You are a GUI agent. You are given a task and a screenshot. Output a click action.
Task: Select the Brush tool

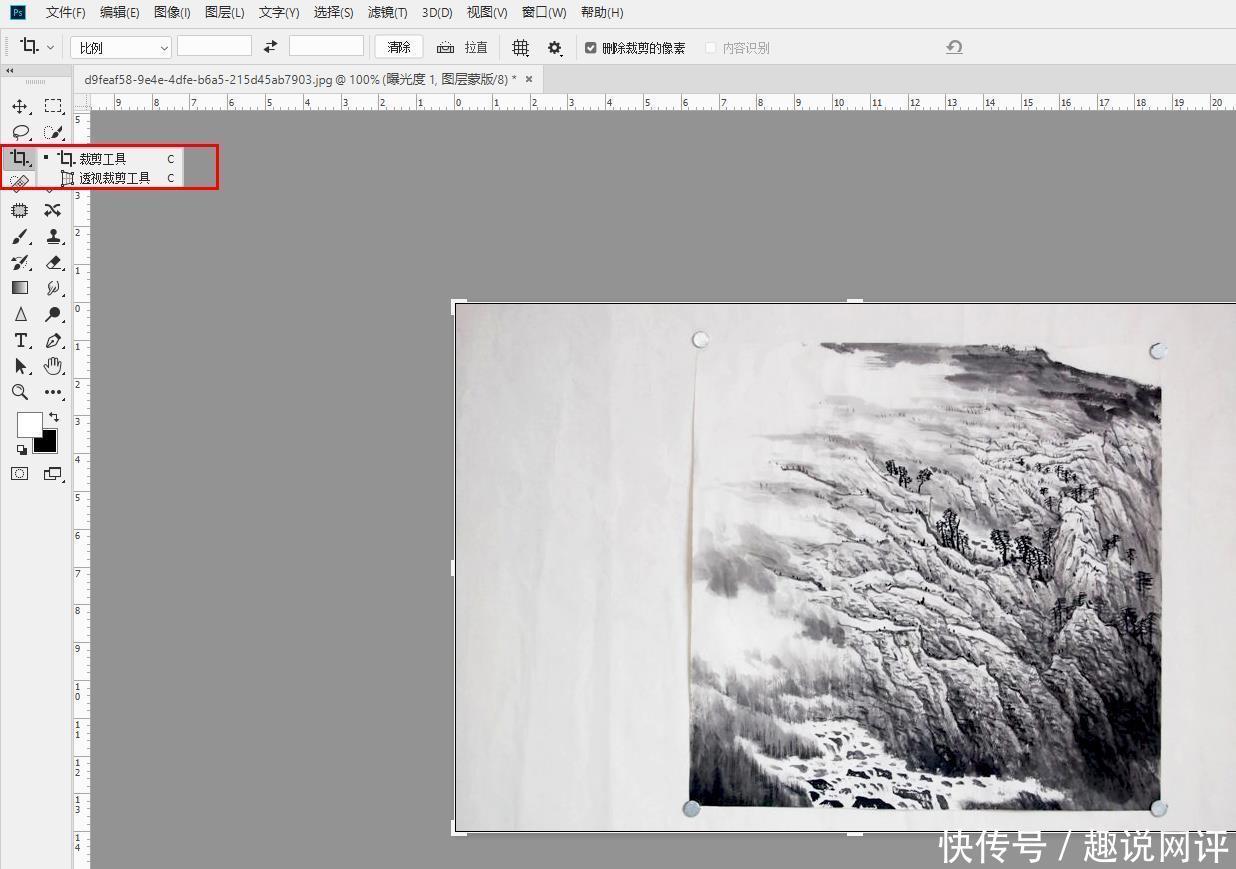tap(20, 236)
